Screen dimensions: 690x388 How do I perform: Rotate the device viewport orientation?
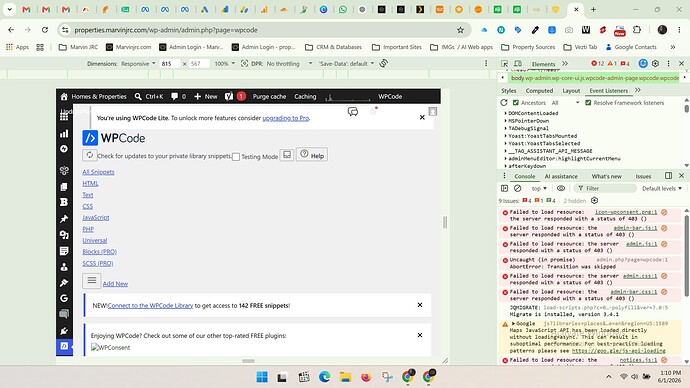pyautogui.click(x=384, y=63)
